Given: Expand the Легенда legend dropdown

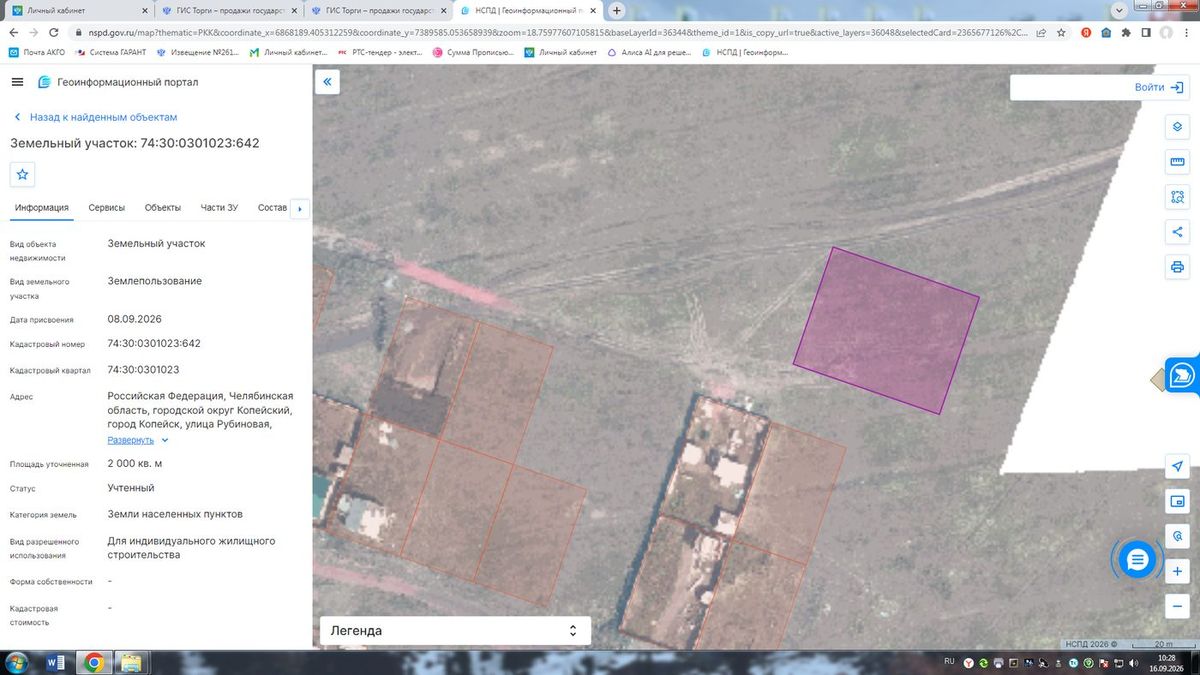Looking at the screenshot, I should [455, 631].
